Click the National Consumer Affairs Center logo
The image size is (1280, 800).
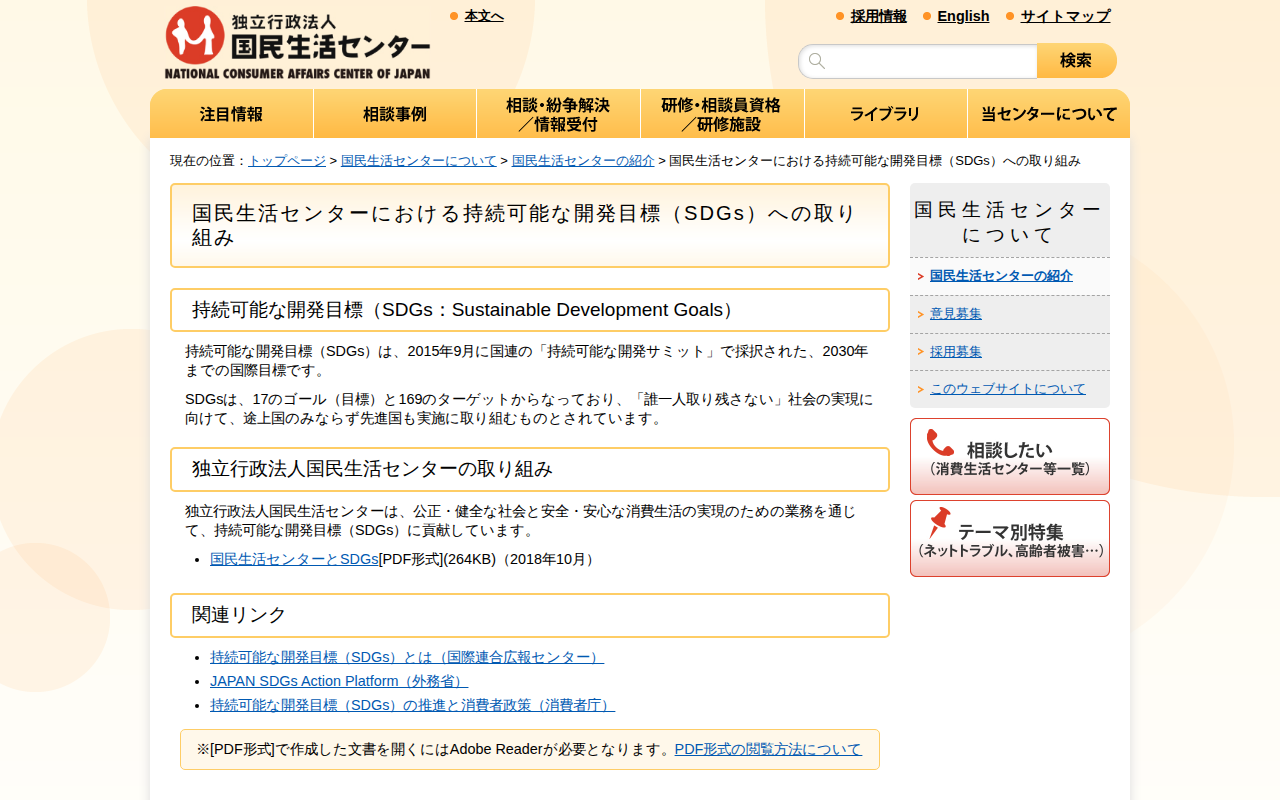(297, 43)
